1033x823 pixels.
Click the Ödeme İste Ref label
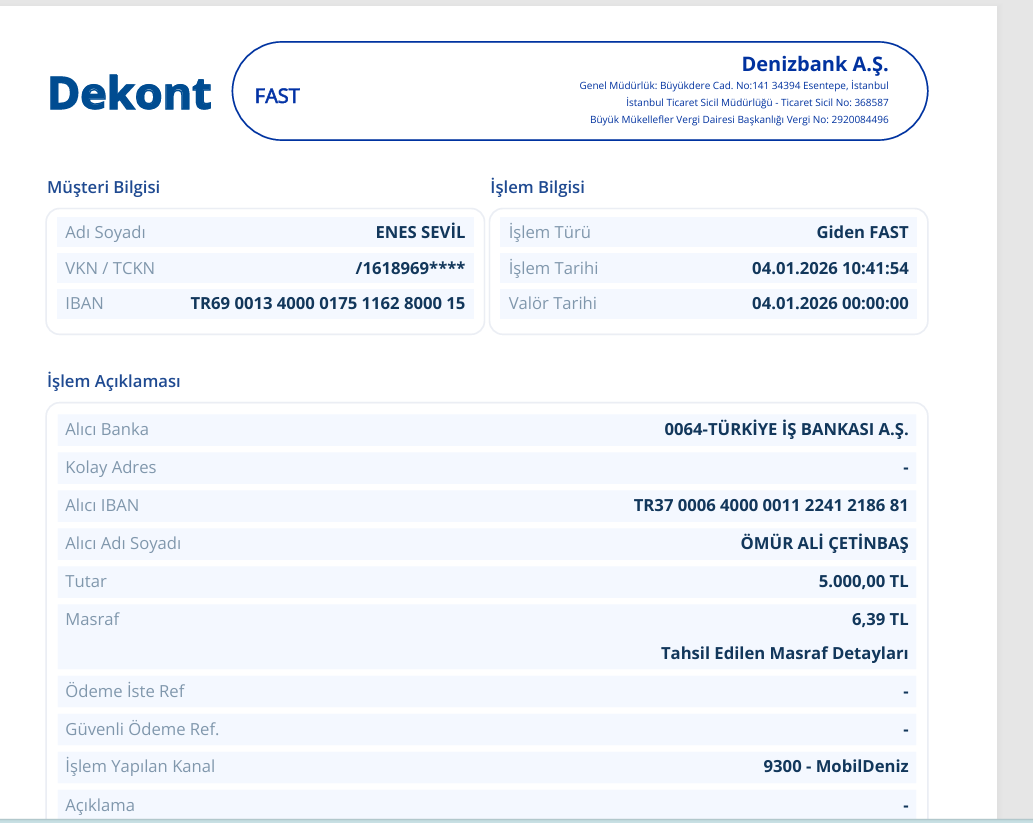click(125, 691)
